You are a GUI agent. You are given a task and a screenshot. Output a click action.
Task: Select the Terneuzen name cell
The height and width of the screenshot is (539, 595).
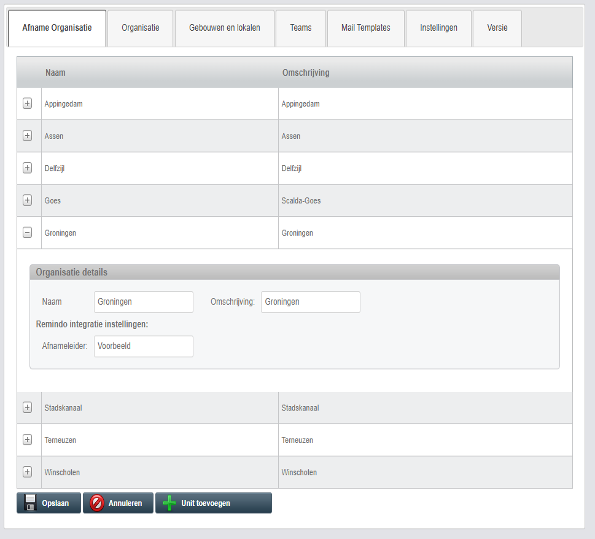pyautogui.click(x=160, y=440)
